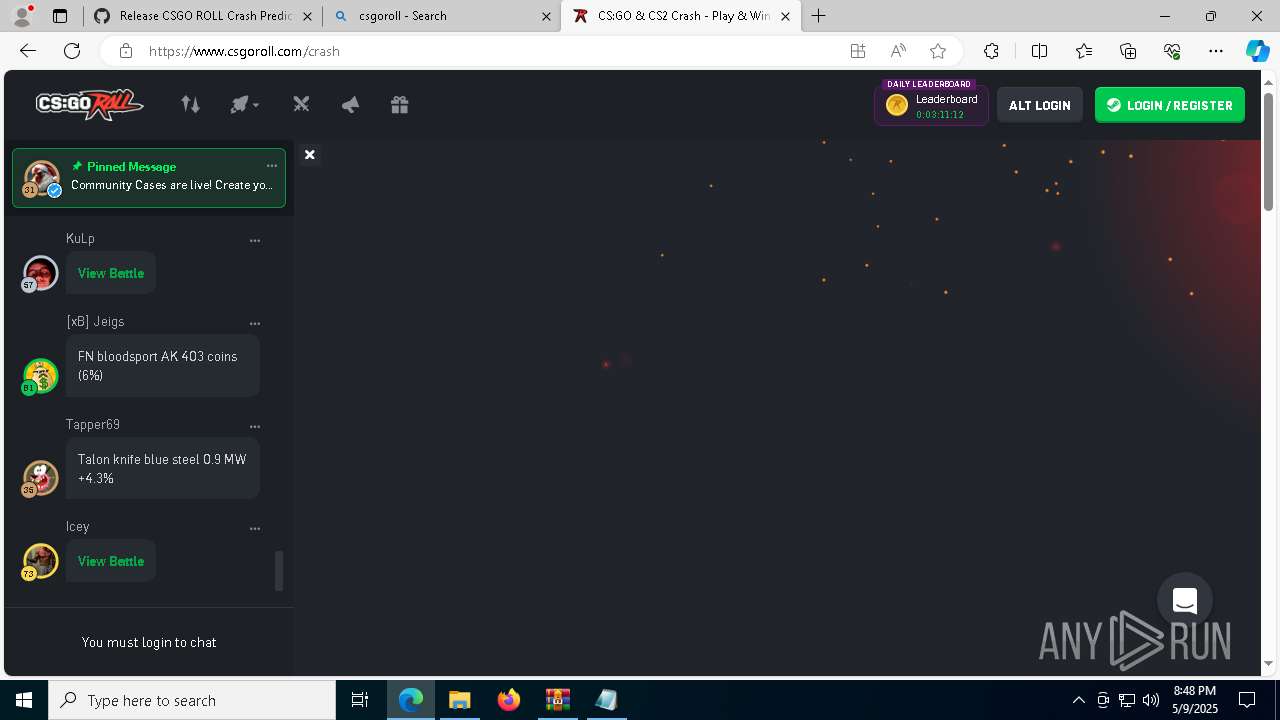Viewport: 1280px width, 720px height.
Task: Open the Pinned Message about Community Cases
Action: (149, 178)
